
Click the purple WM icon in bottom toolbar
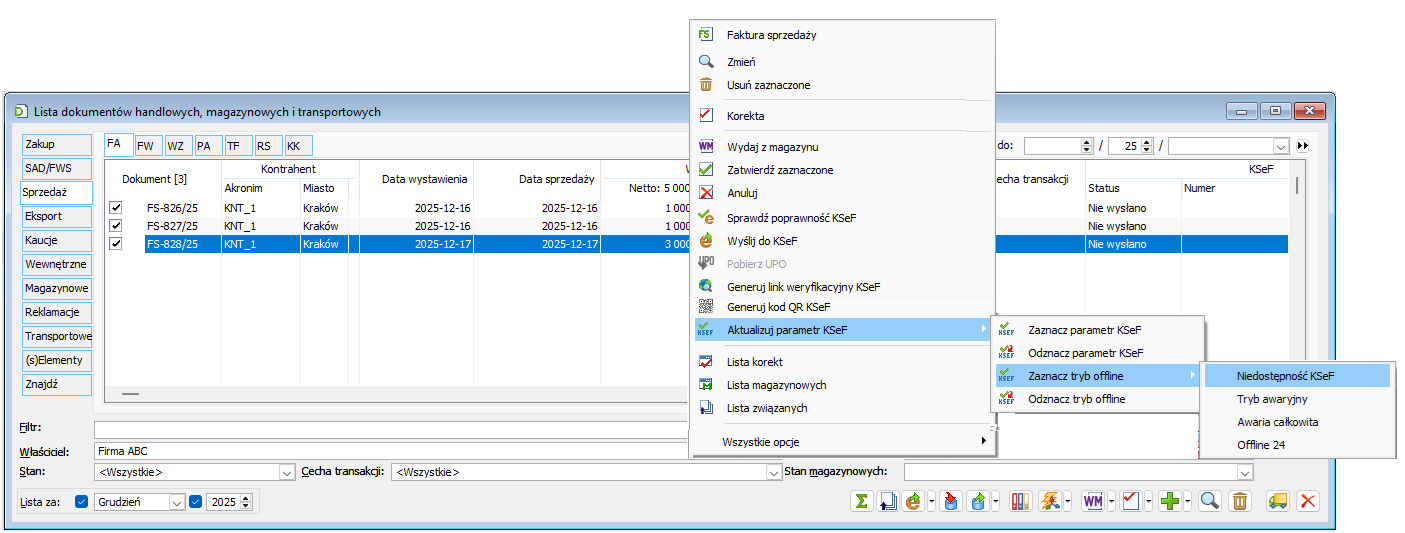pos(1092,502)
